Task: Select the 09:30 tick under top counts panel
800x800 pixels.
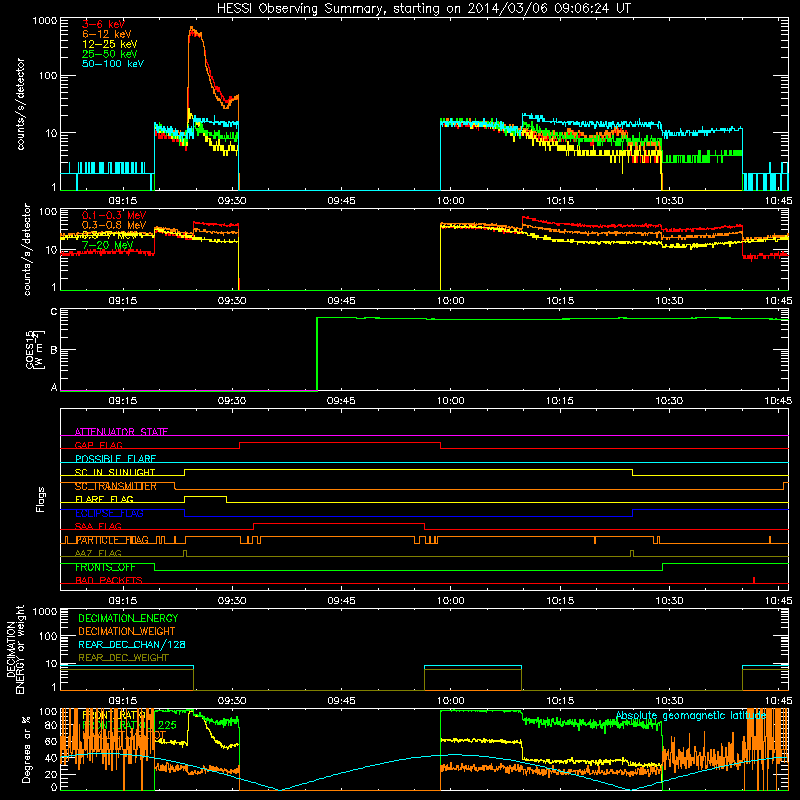Action: click(x=232, y=201)
